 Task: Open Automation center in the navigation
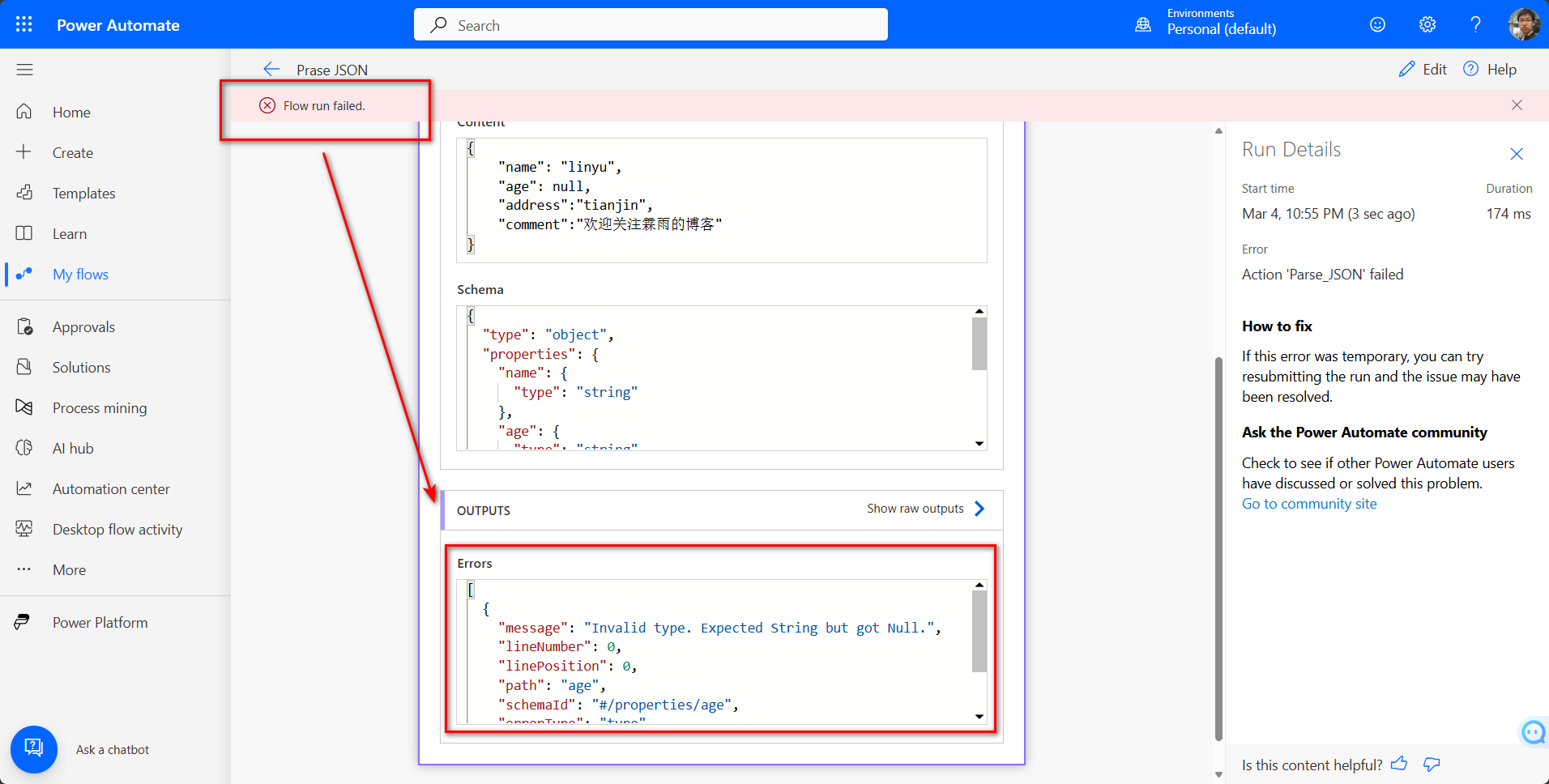pyautogui.click(x=111, y=489)
